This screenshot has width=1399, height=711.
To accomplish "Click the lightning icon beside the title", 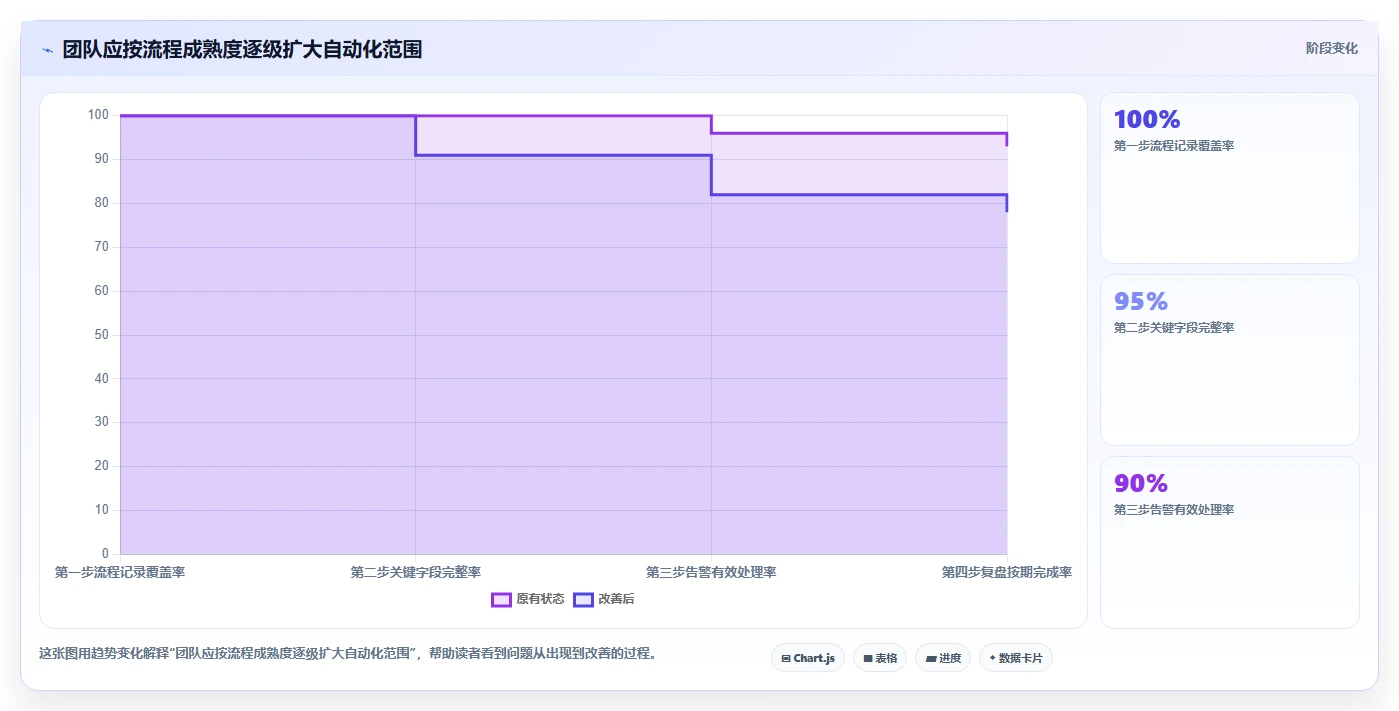I will (x=47, y=50).
